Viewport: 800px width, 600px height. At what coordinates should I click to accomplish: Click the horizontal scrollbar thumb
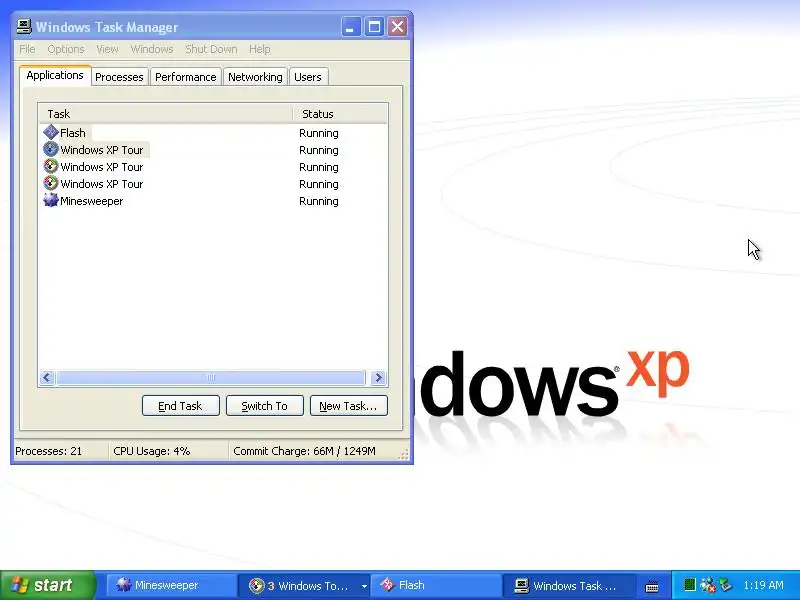click(x=211, y=378)
